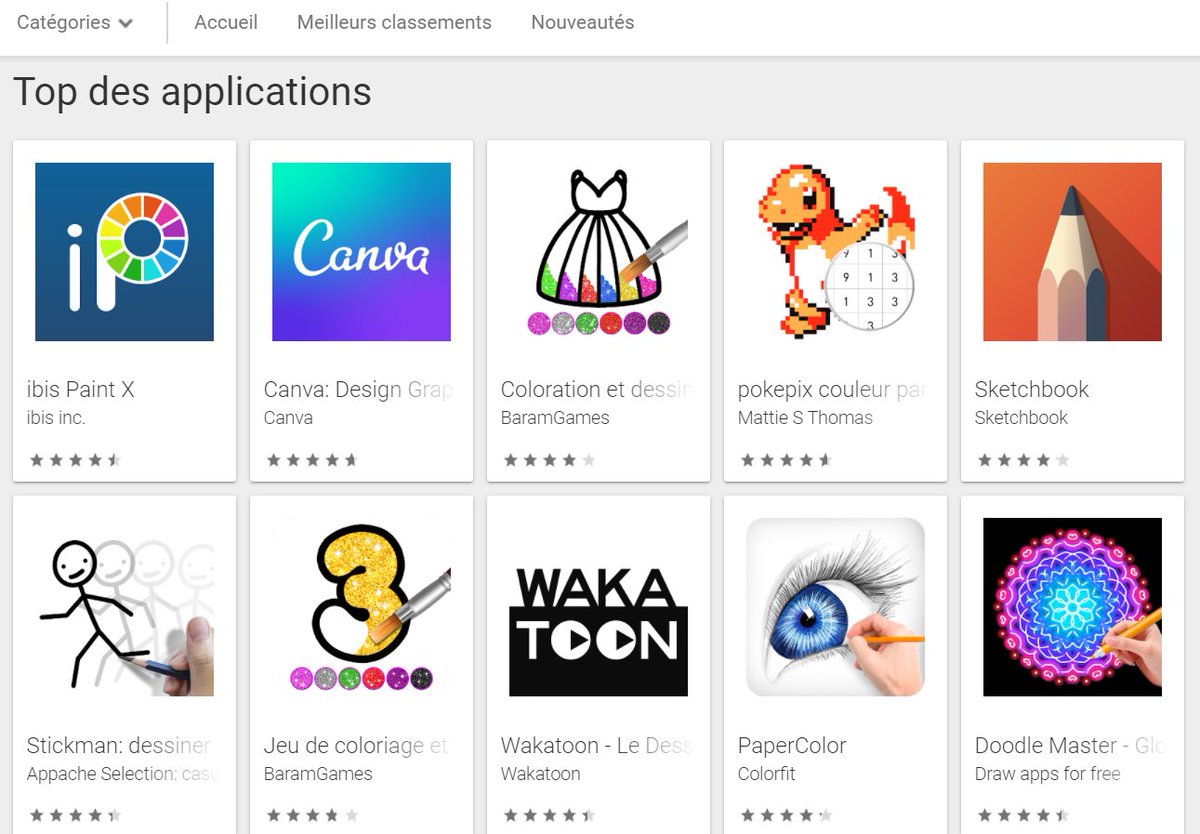
Task: Open the Meilleurs classements tab
Action: [394, 22]
